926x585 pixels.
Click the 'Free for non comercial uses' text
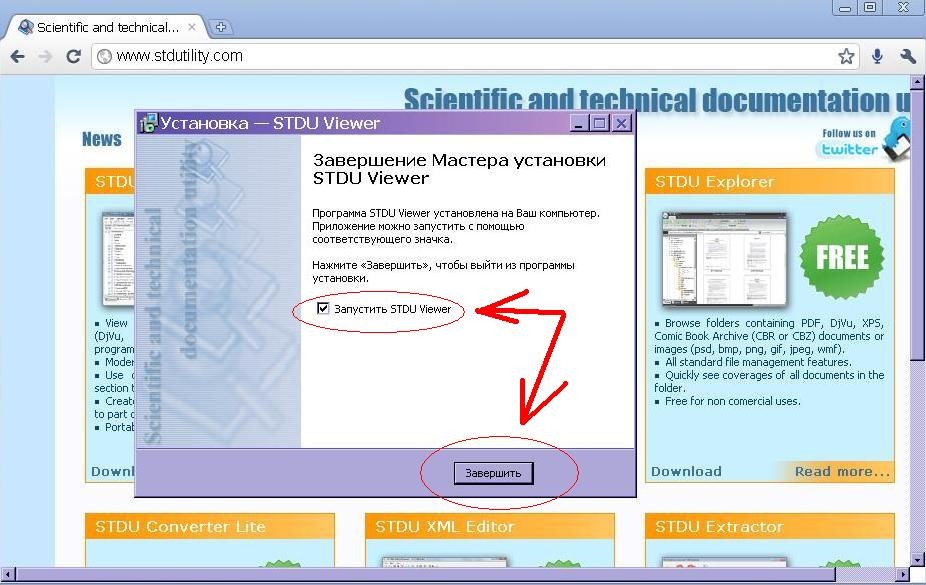coord(732,401)
